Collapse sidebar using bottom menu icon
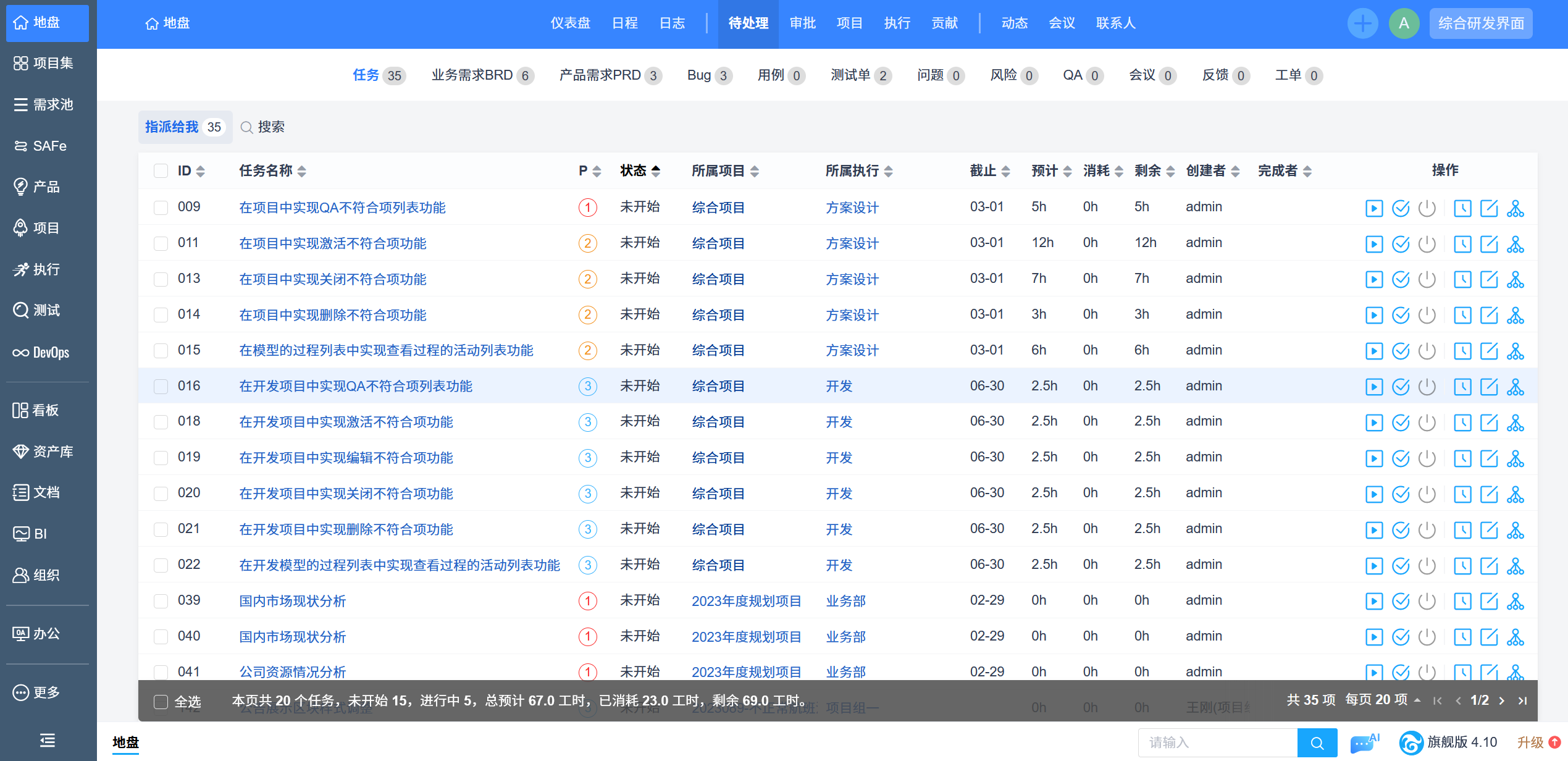 click(48, 739)
